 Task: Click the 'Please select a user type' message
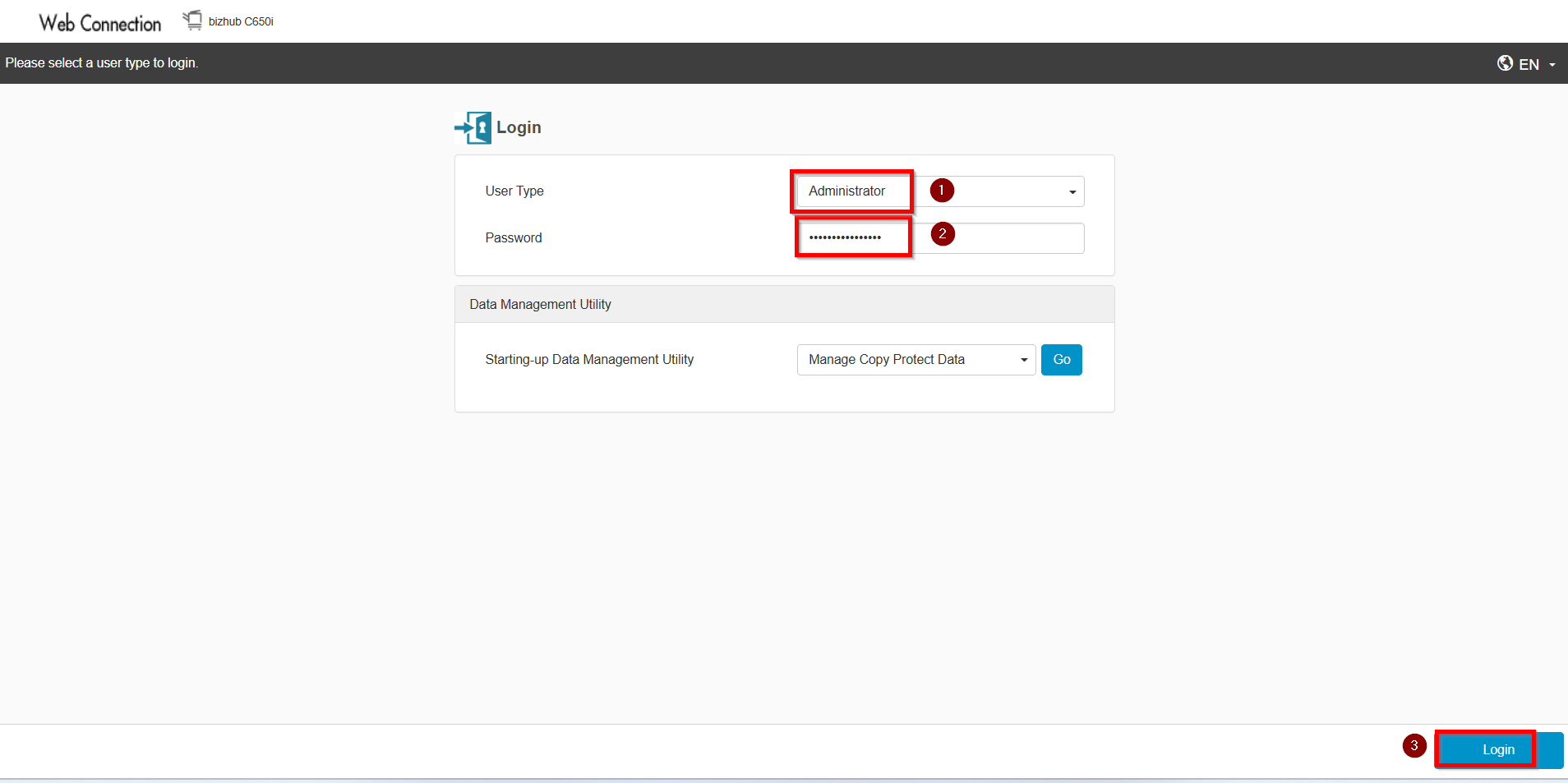click(x=102, y=63)
